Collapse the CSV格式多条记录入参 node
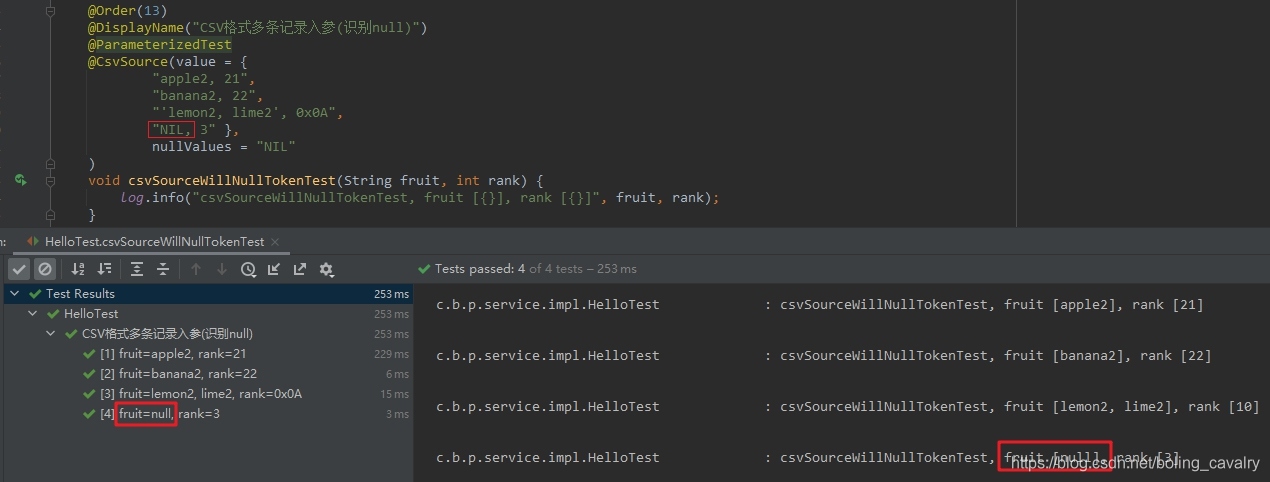This screenshot has height=482, width=1270. tap(51, 334)
